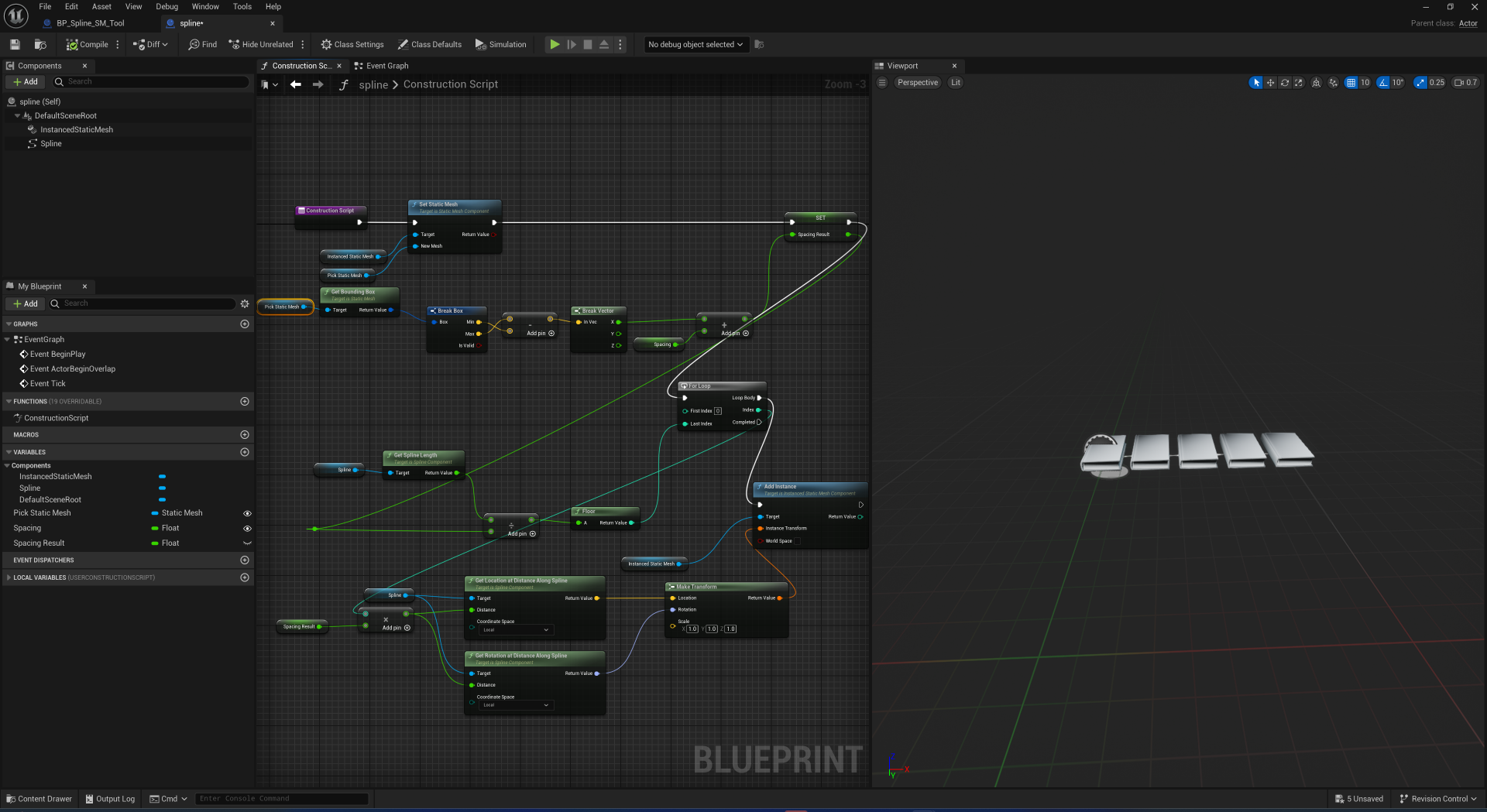Open the Class Settings panel
Image resolution: width=1487 pixels, height=812 pixels.
(352, 45)
